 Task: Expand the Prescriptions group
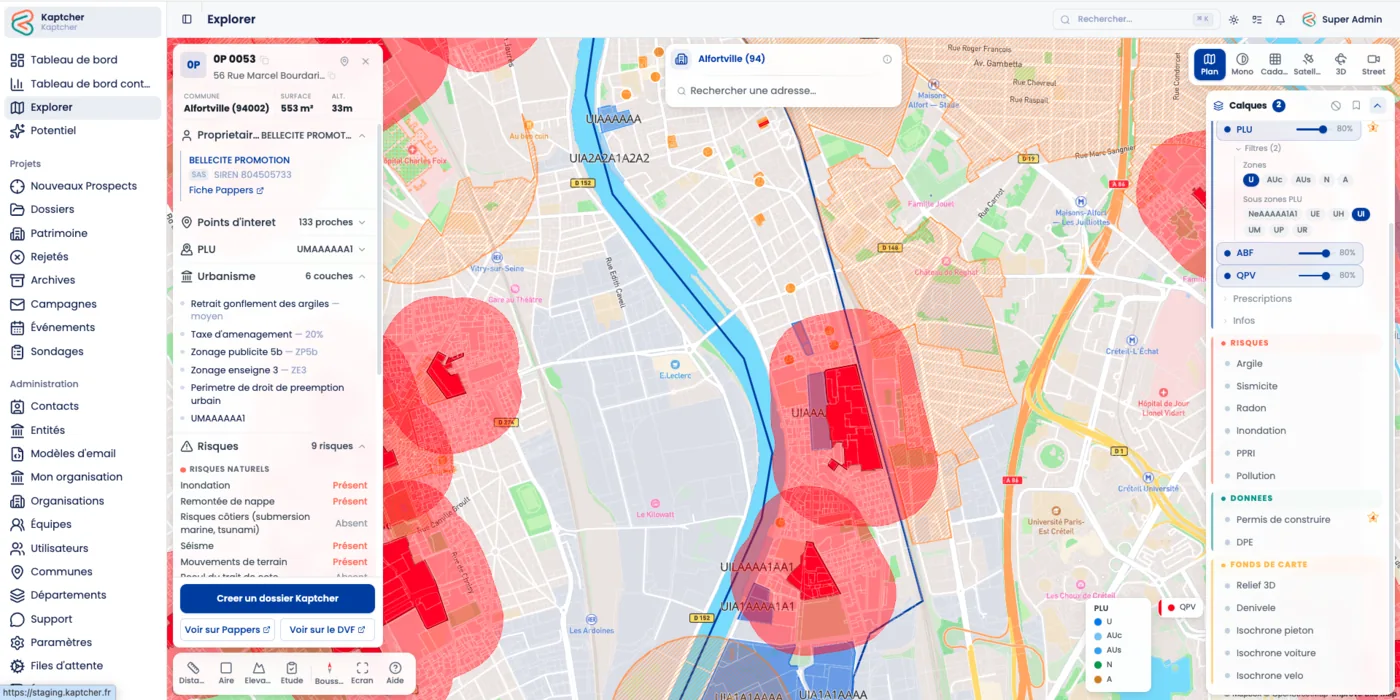coord(1258,299)
